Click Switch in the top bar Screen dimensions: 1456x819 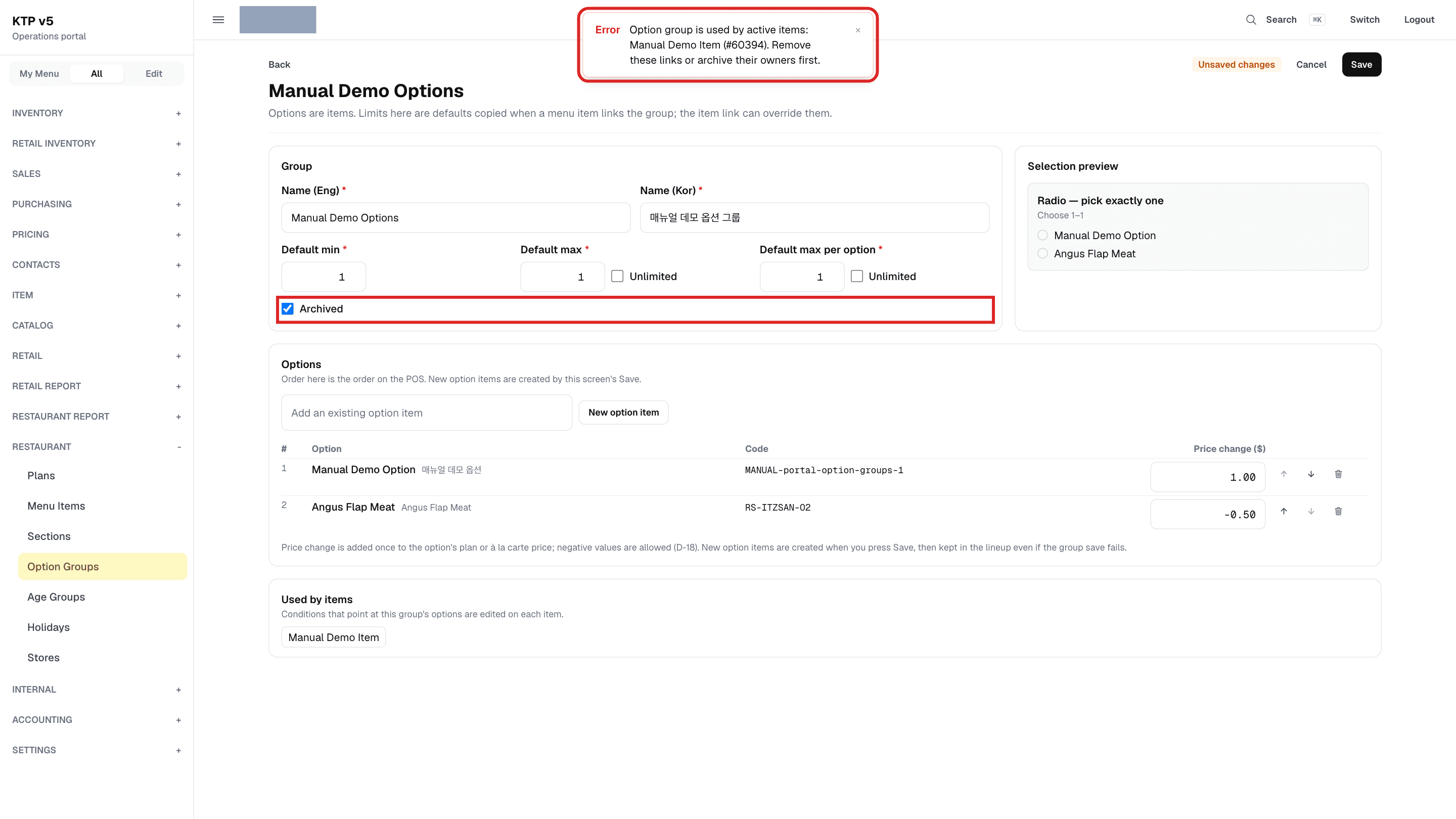tap(1364, 20)
